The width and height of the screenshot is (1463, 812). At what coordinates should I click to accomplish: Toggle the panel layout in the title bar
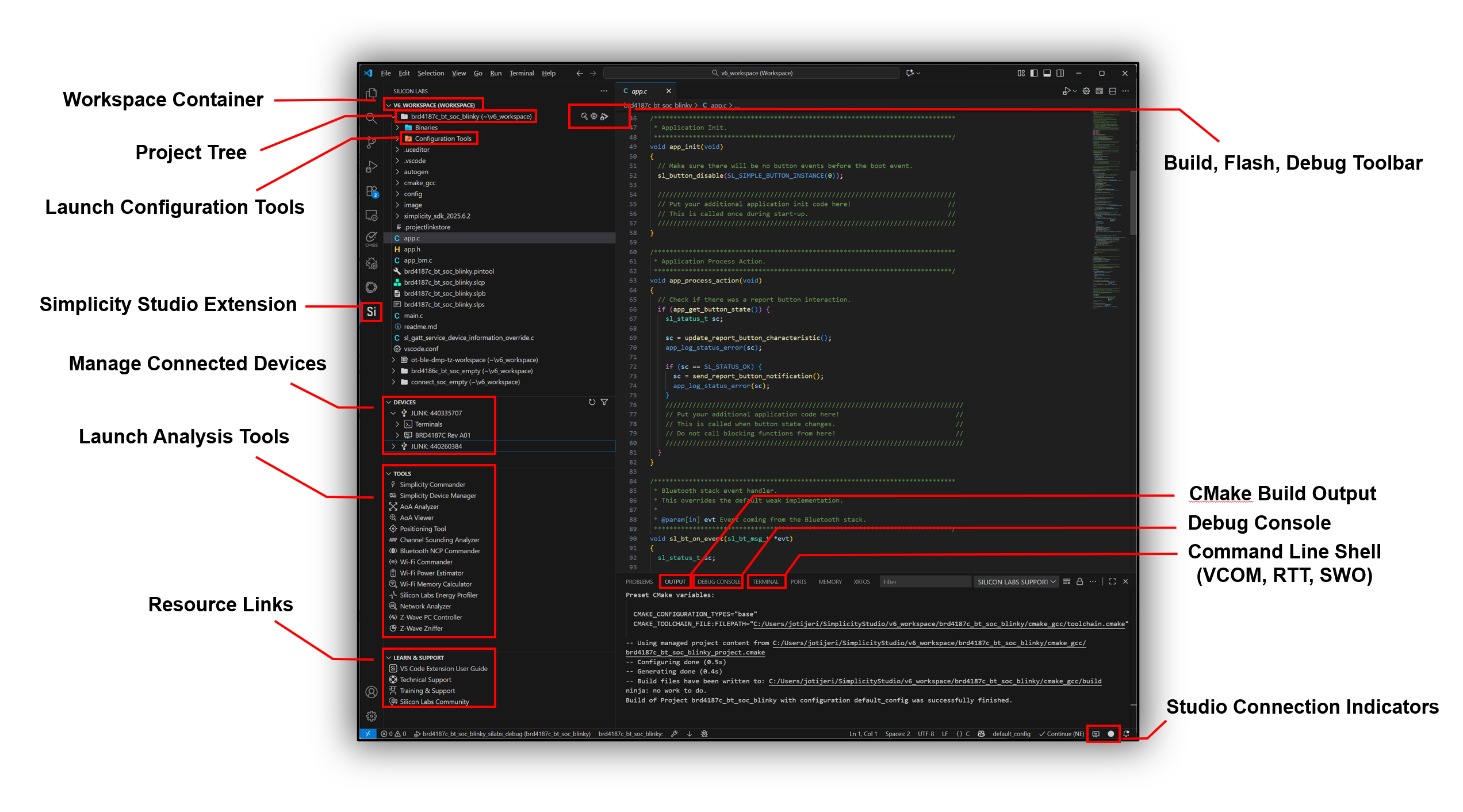tap(1047, 73)
